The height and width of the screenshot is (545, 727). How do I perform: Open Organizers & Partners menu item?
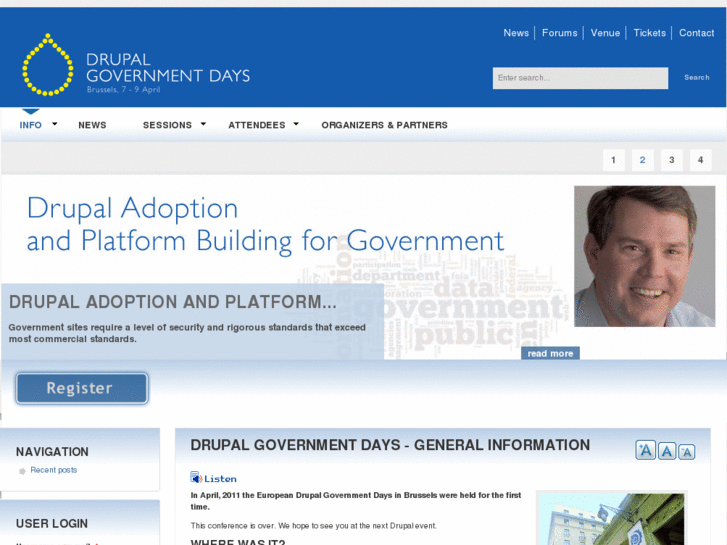pyautogui.click(x=384, y=125)
